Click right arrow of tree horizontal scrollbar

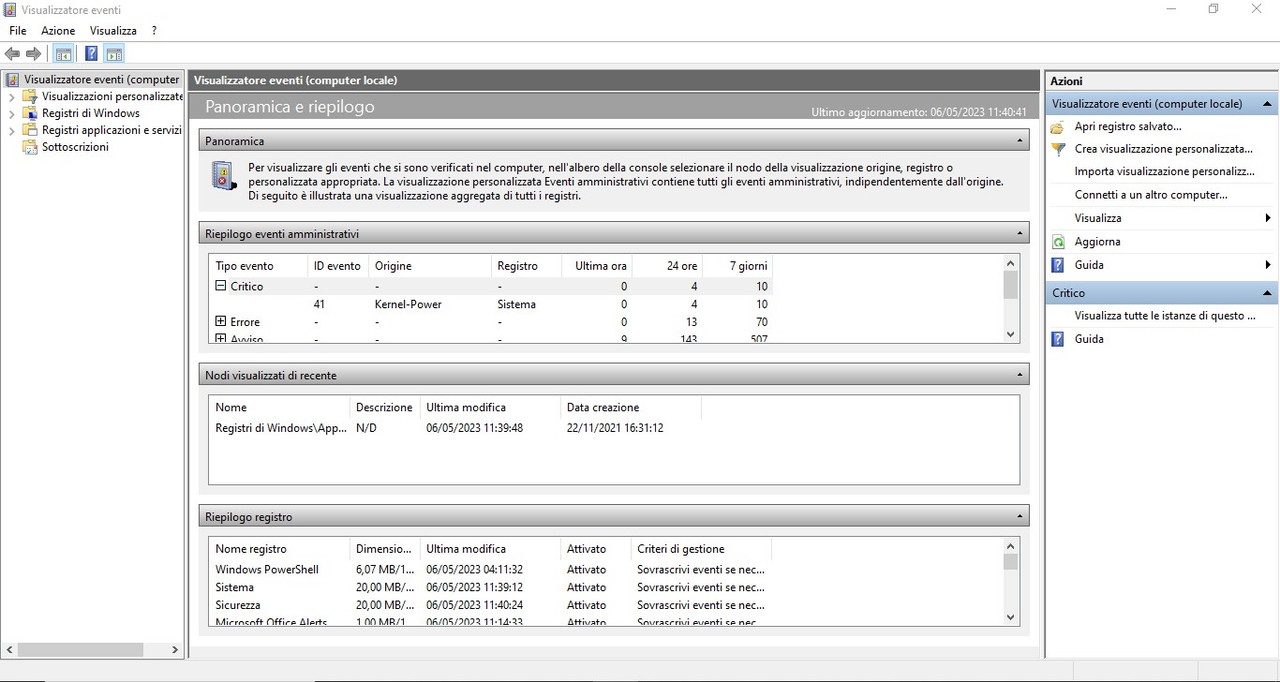(174, 650)
